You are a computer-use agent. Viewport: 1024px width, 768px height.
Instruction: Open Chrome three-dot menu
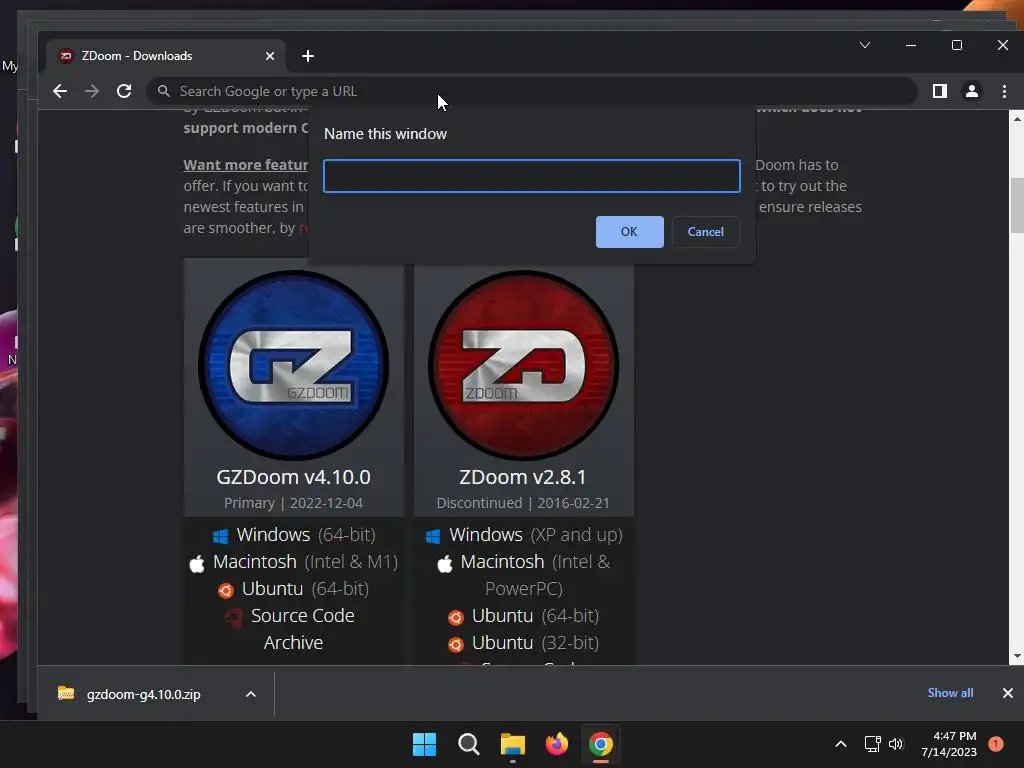pyautogui.click(x=1004, y=91)
